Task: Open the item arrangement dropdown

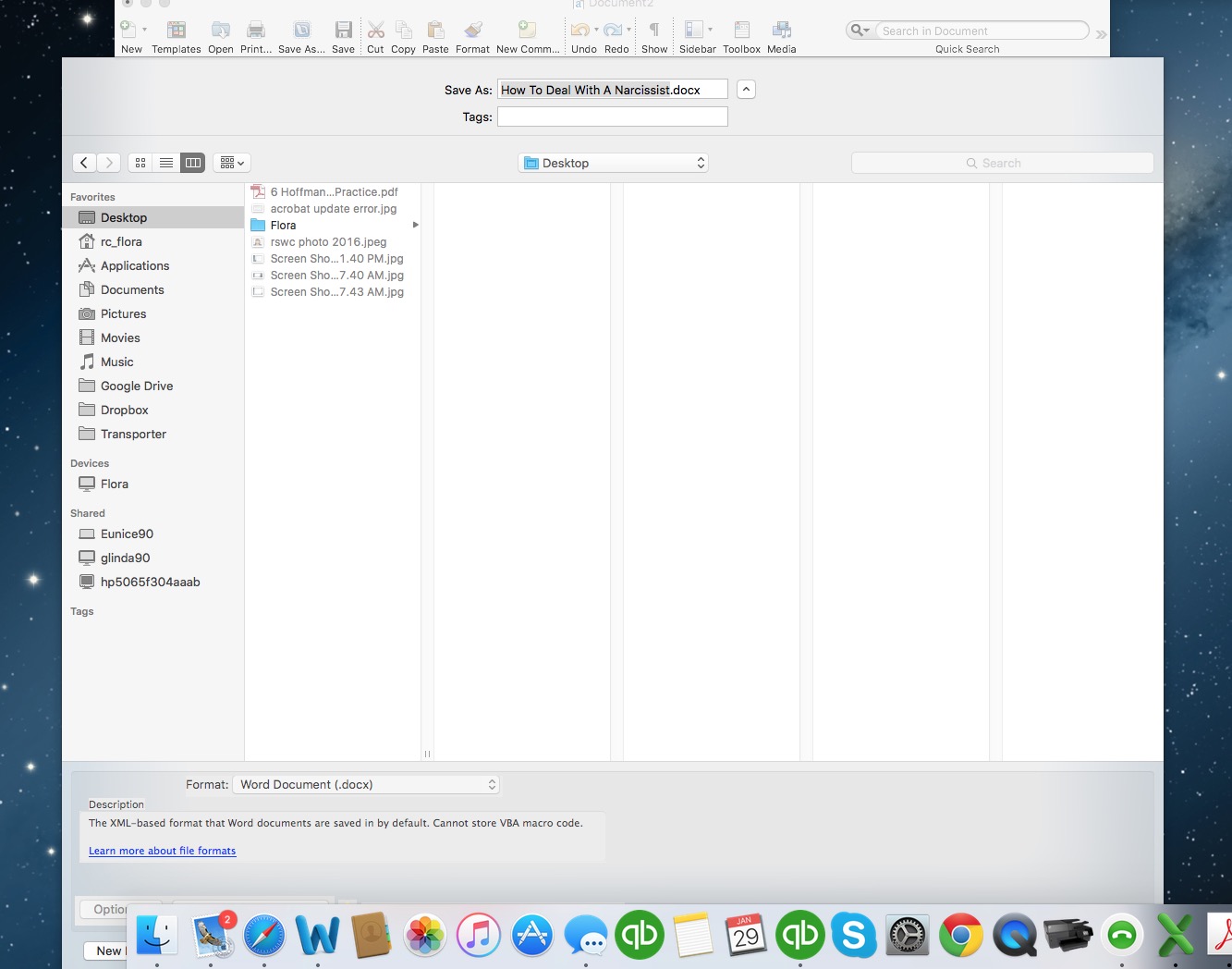Action: [x=232, y=163]
